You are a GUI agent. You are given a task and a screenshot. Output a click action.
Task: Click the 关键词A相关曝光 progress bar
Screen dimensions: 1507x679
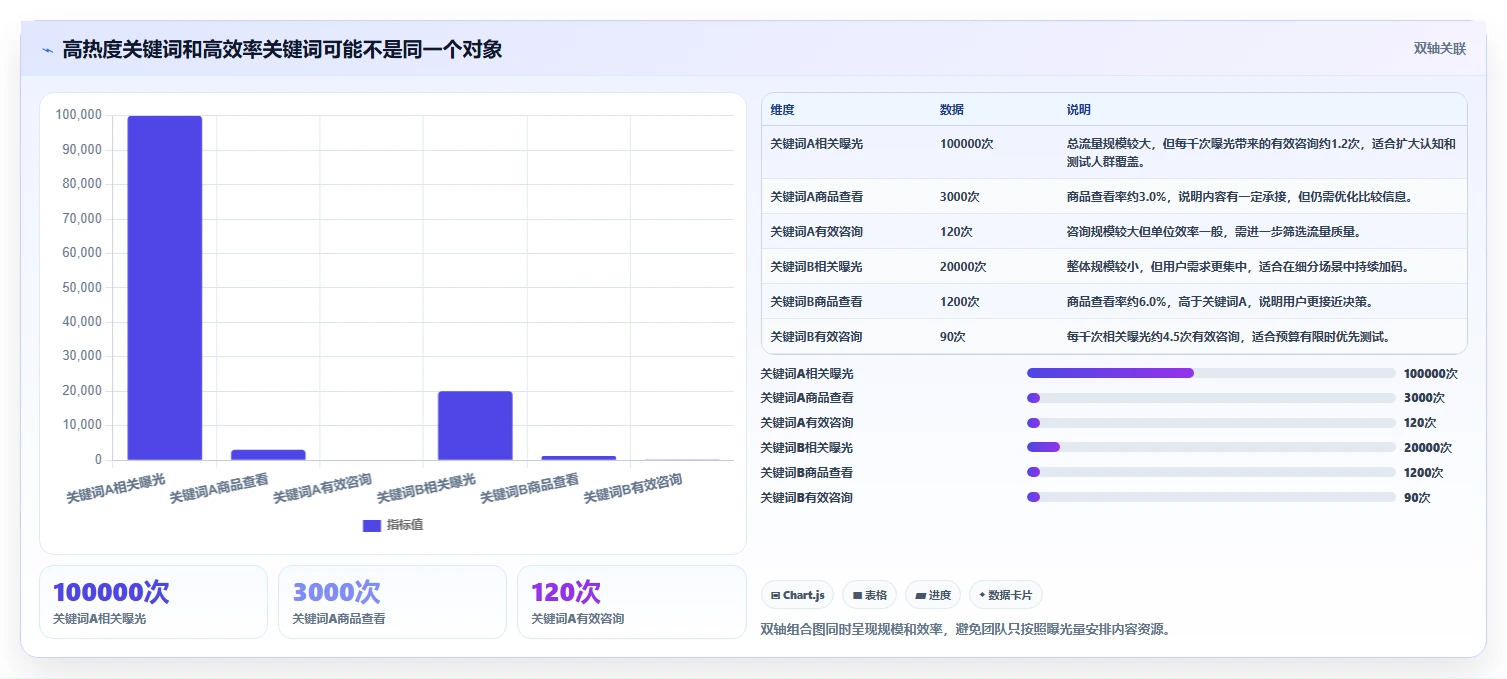point(1211,373)
